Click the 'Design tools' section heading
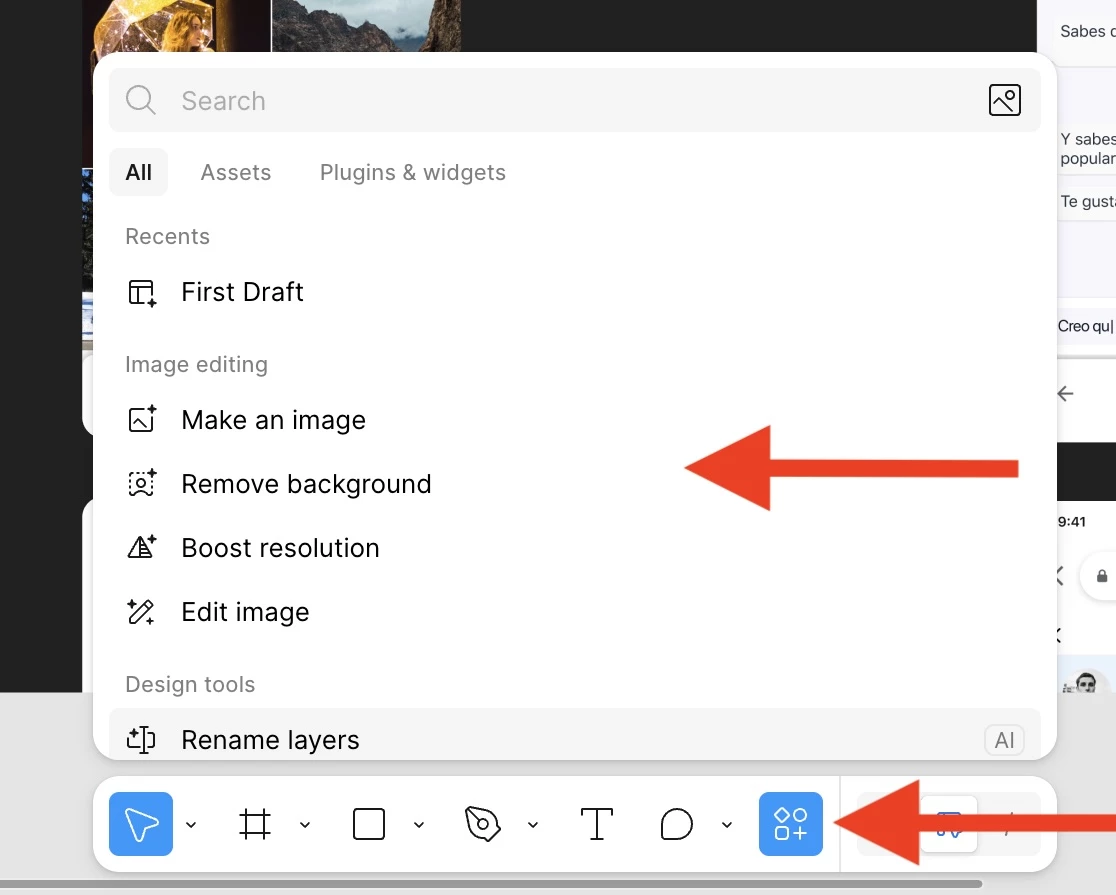 coord(190,684)
